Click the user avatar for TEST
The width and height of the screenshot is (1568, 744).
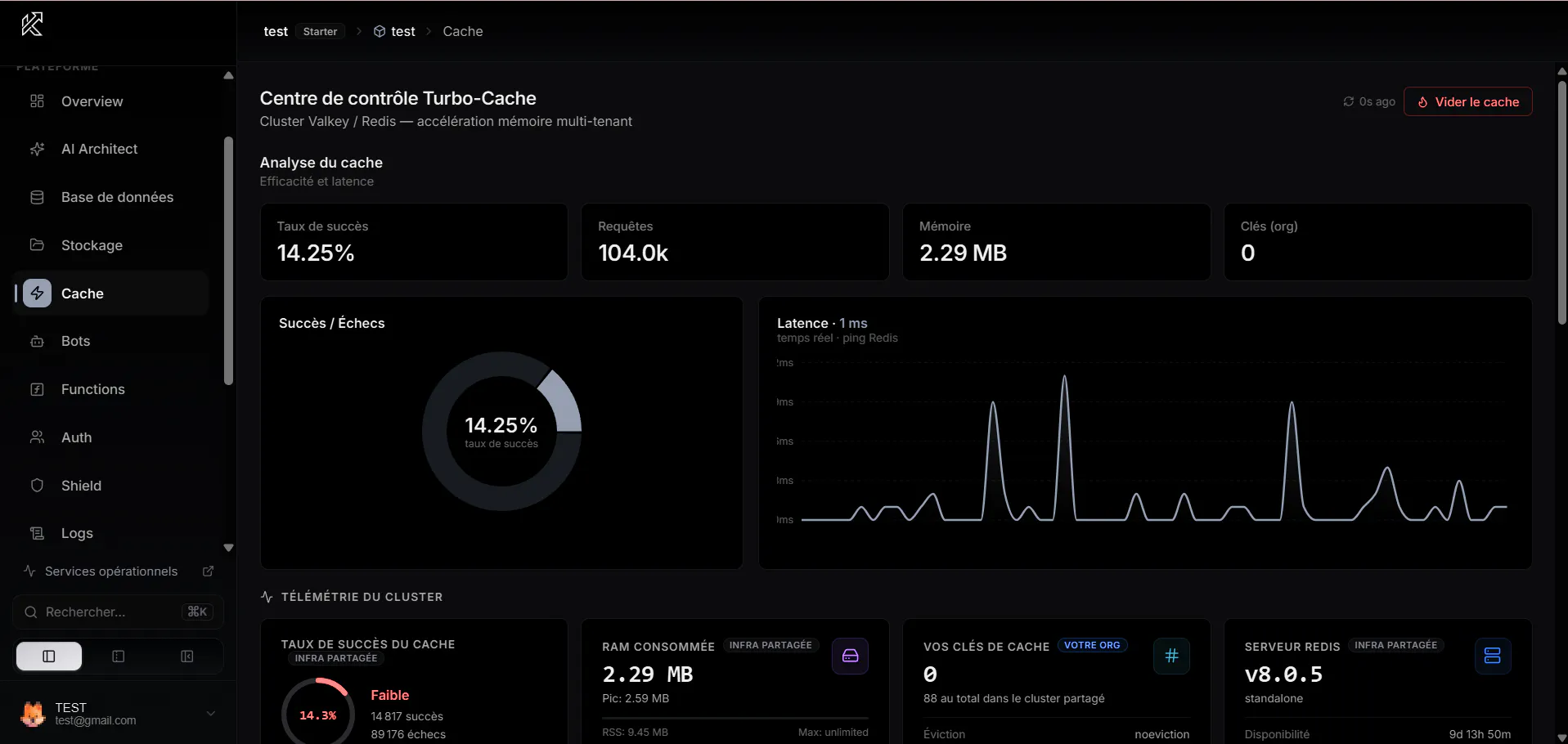[33, 714]
